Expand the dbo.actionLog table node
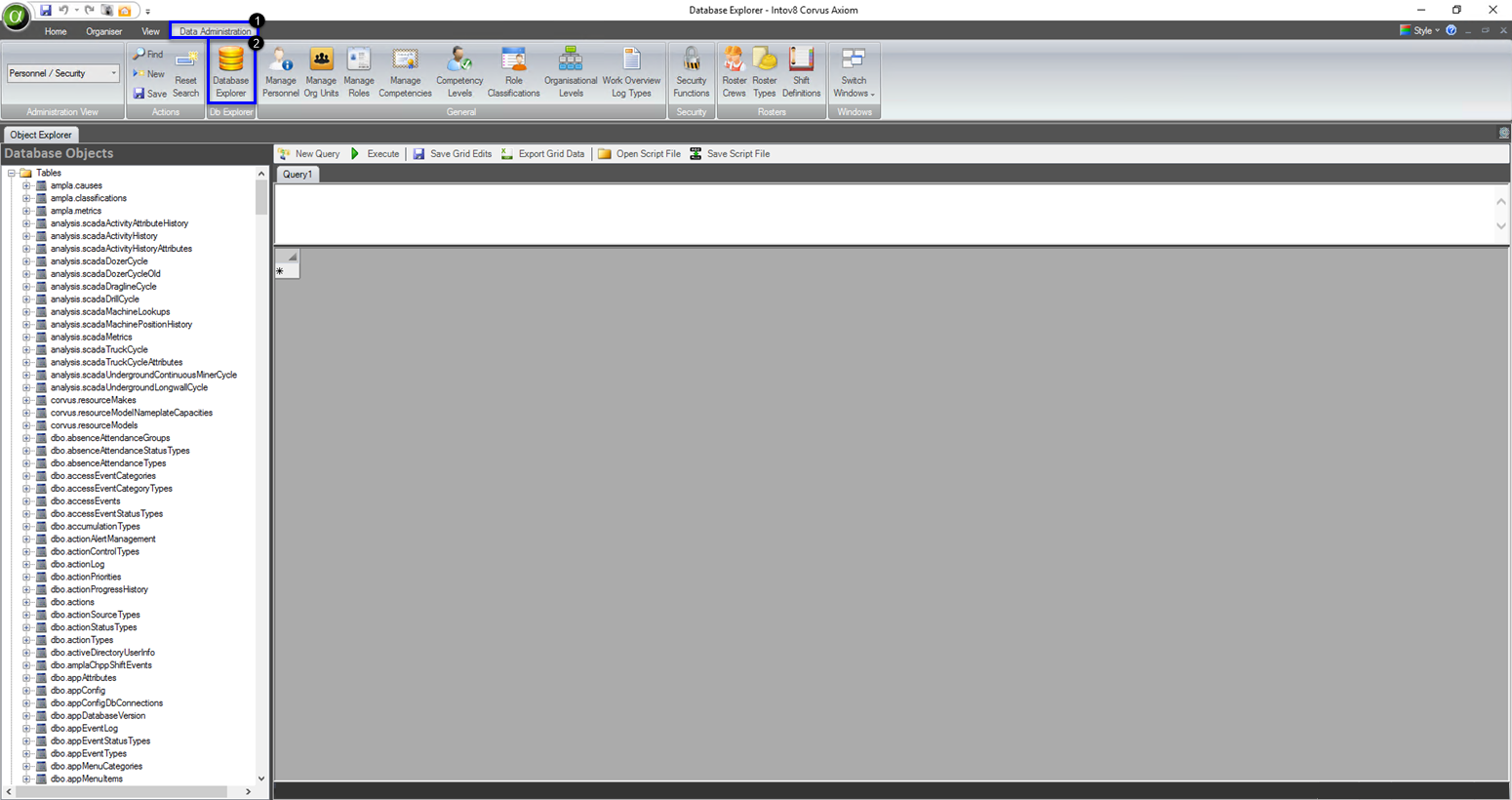 point(26,564)
